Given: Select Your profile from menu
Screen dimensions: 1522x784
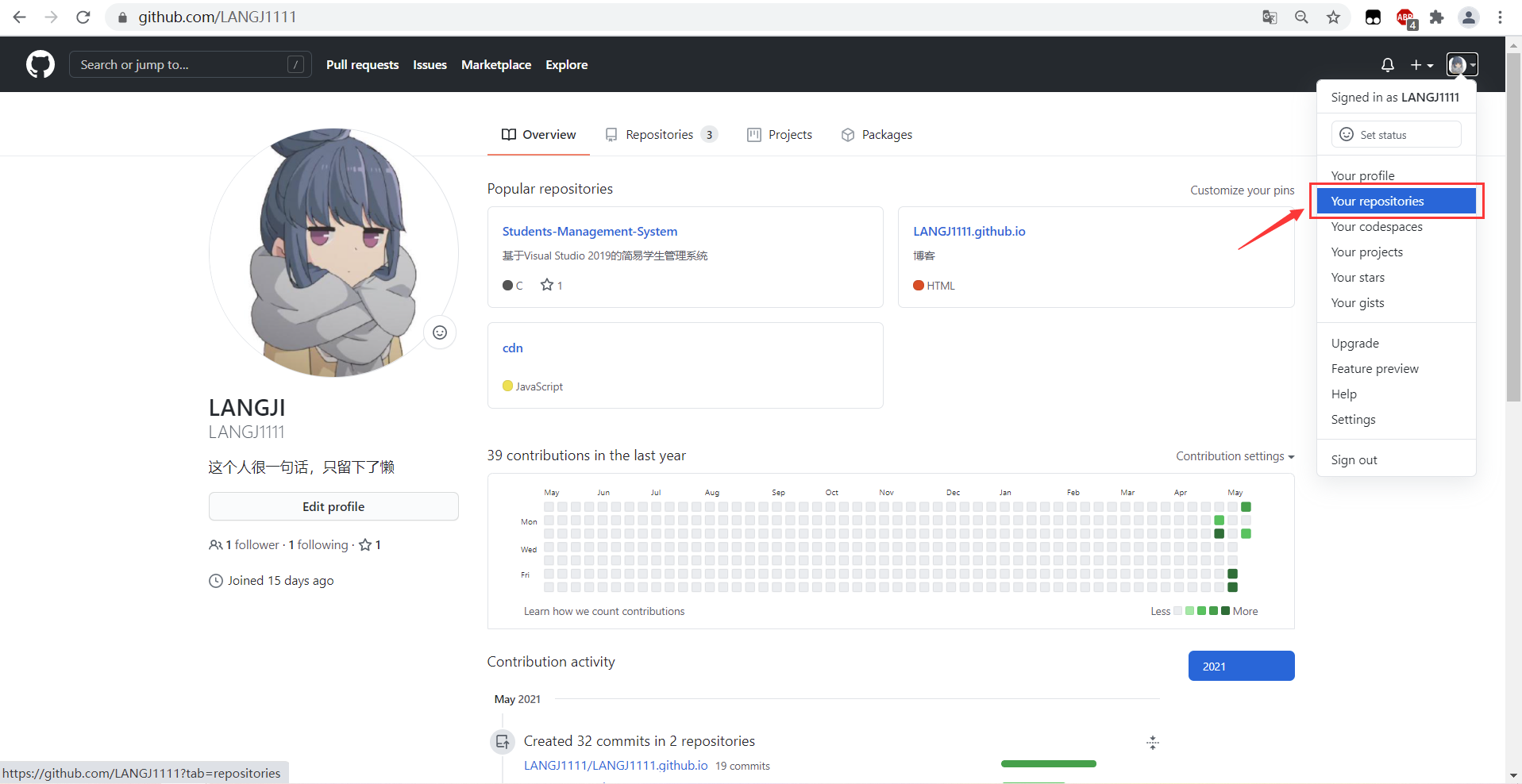Looking at the screenshot, I should point(1397,175).
